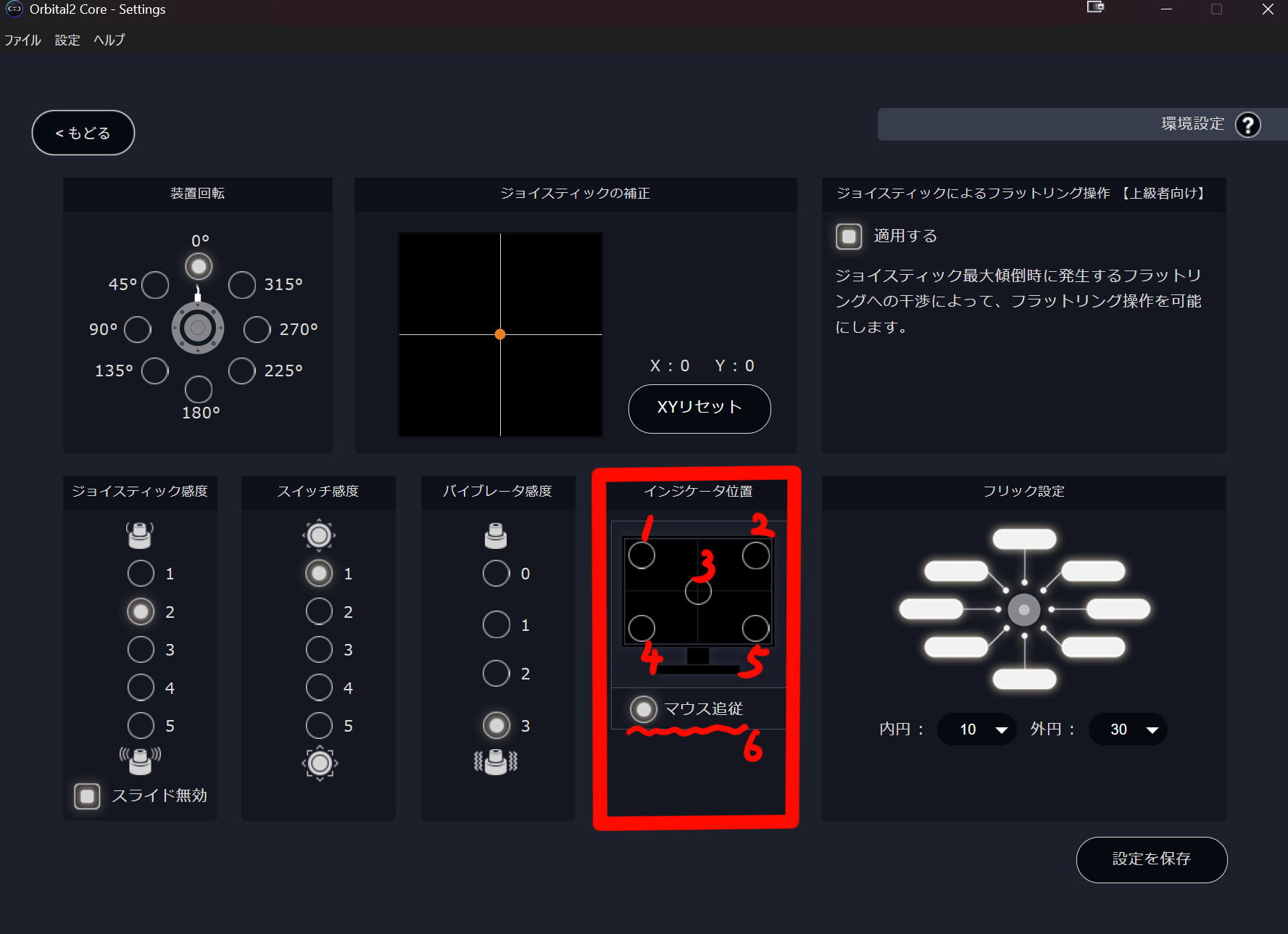The width and height of the screenshot is (1288, 934).
Task: Click the XYリセット button
Action: (699, 408)
